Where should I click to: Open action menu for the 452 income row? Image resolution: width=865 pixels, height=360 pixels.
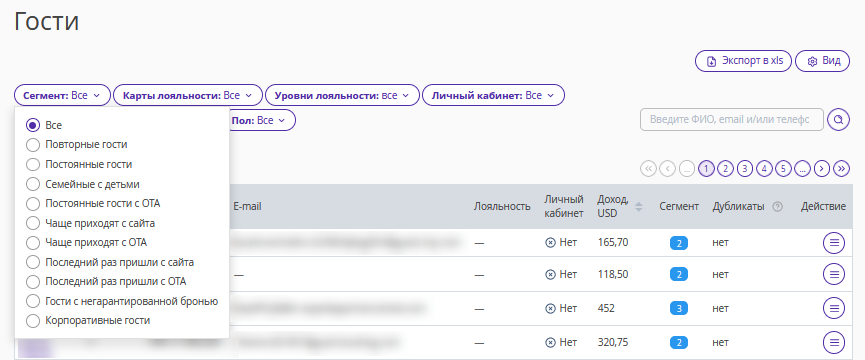834,308
